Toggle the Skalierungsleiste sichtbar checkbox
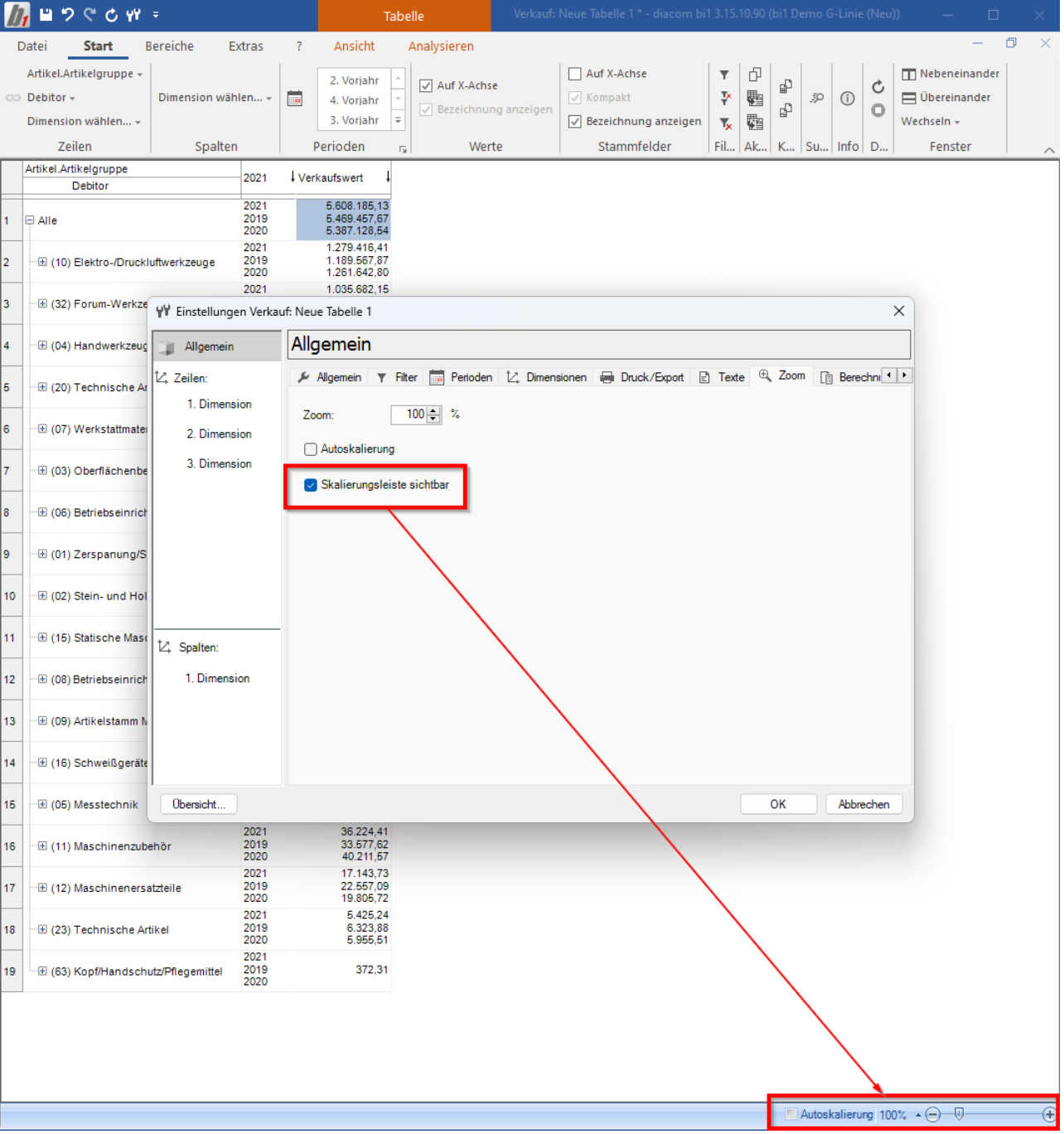This screenshot has width=1064, height=1134. pos(312,487)
